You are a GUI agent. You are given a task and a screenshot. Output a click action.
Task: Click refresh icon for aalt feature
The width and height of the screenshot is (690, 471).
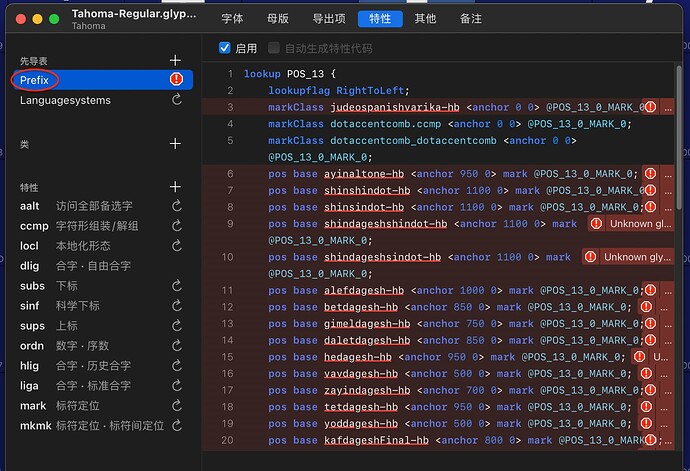(x=176, y=206)
